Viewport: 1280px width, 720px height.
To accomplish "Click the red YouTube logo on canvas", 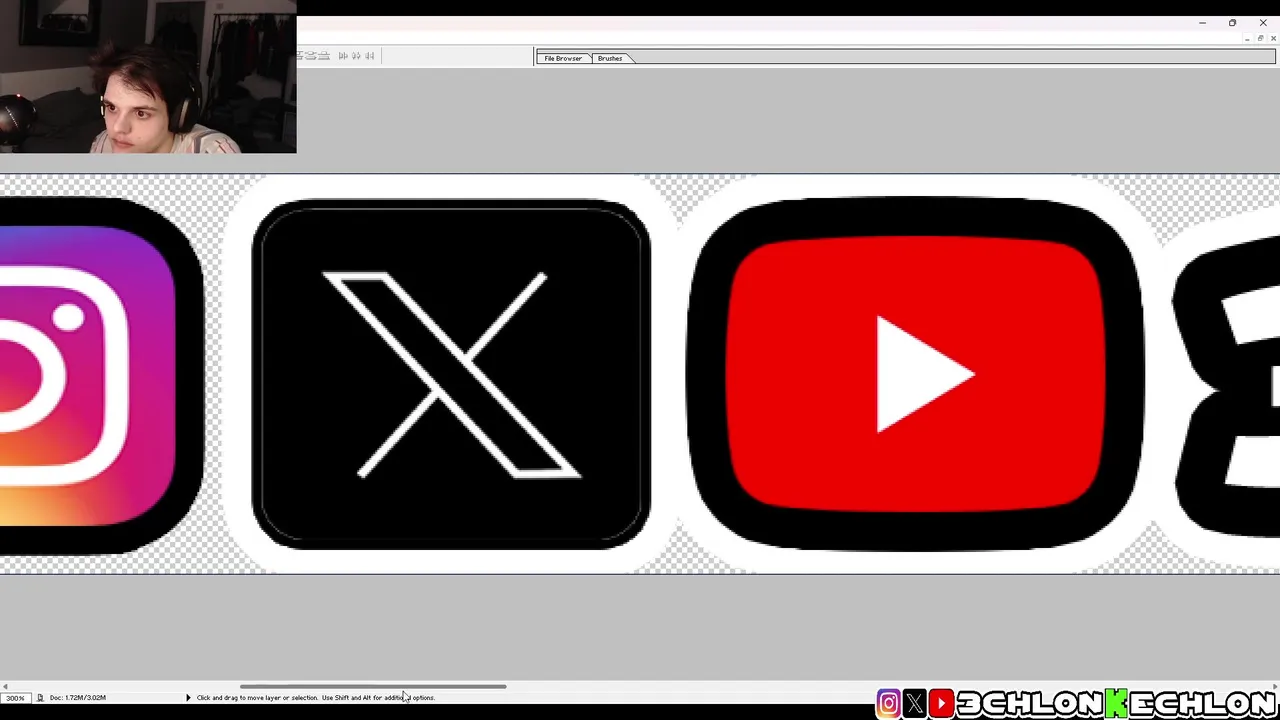I will (x=916, y=374).
